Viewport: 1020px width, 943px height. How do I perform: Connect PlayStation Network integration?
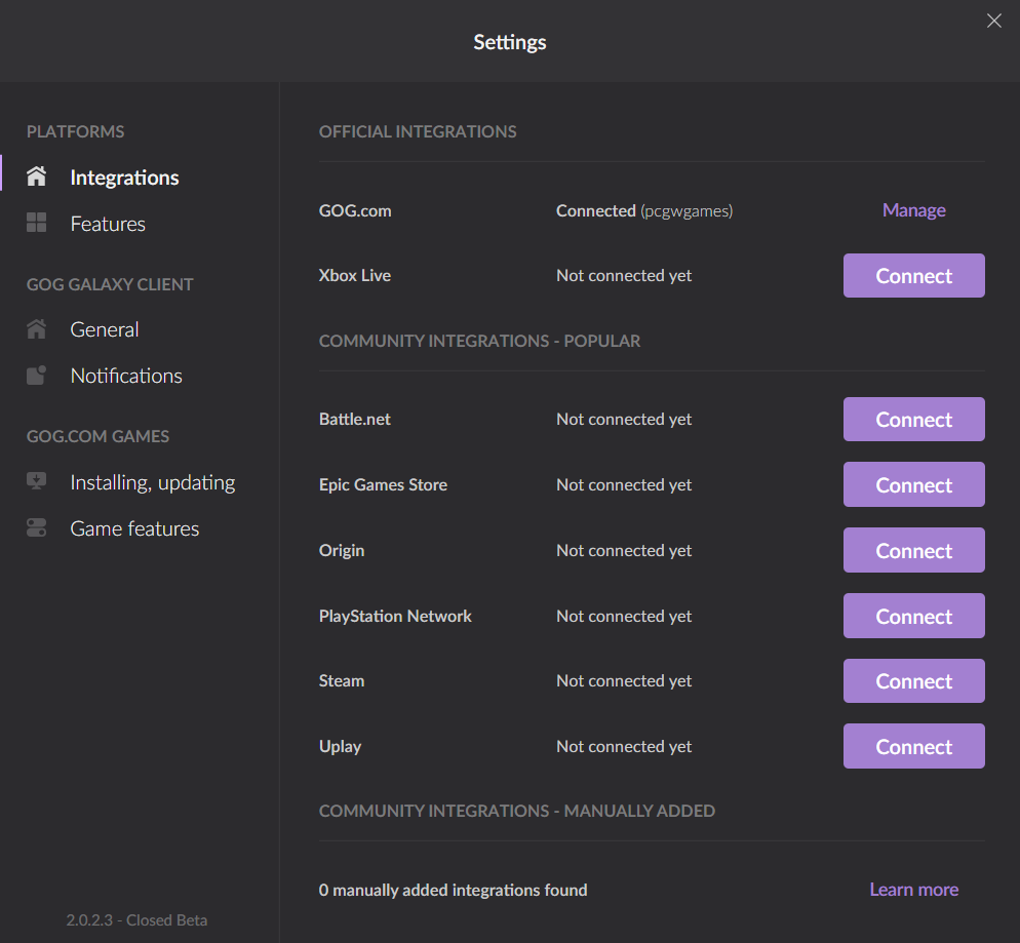(x=913, y=616)
